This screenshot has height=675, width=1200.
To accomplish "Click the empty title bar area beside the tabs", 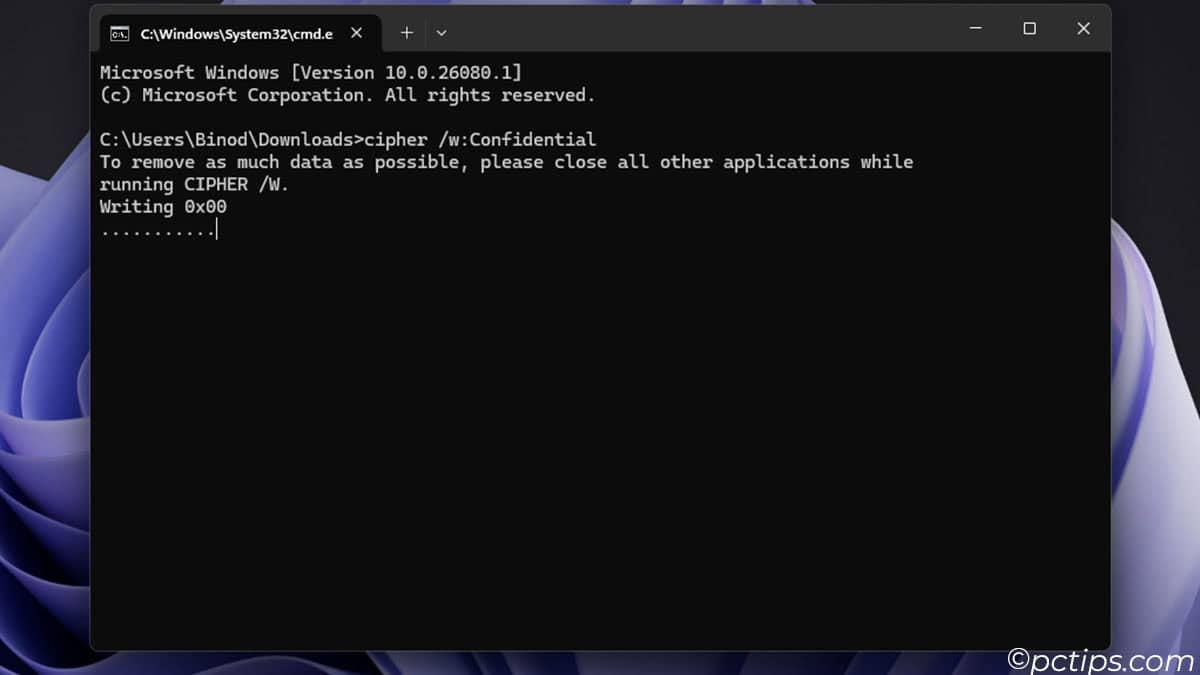I will [700, 29].
